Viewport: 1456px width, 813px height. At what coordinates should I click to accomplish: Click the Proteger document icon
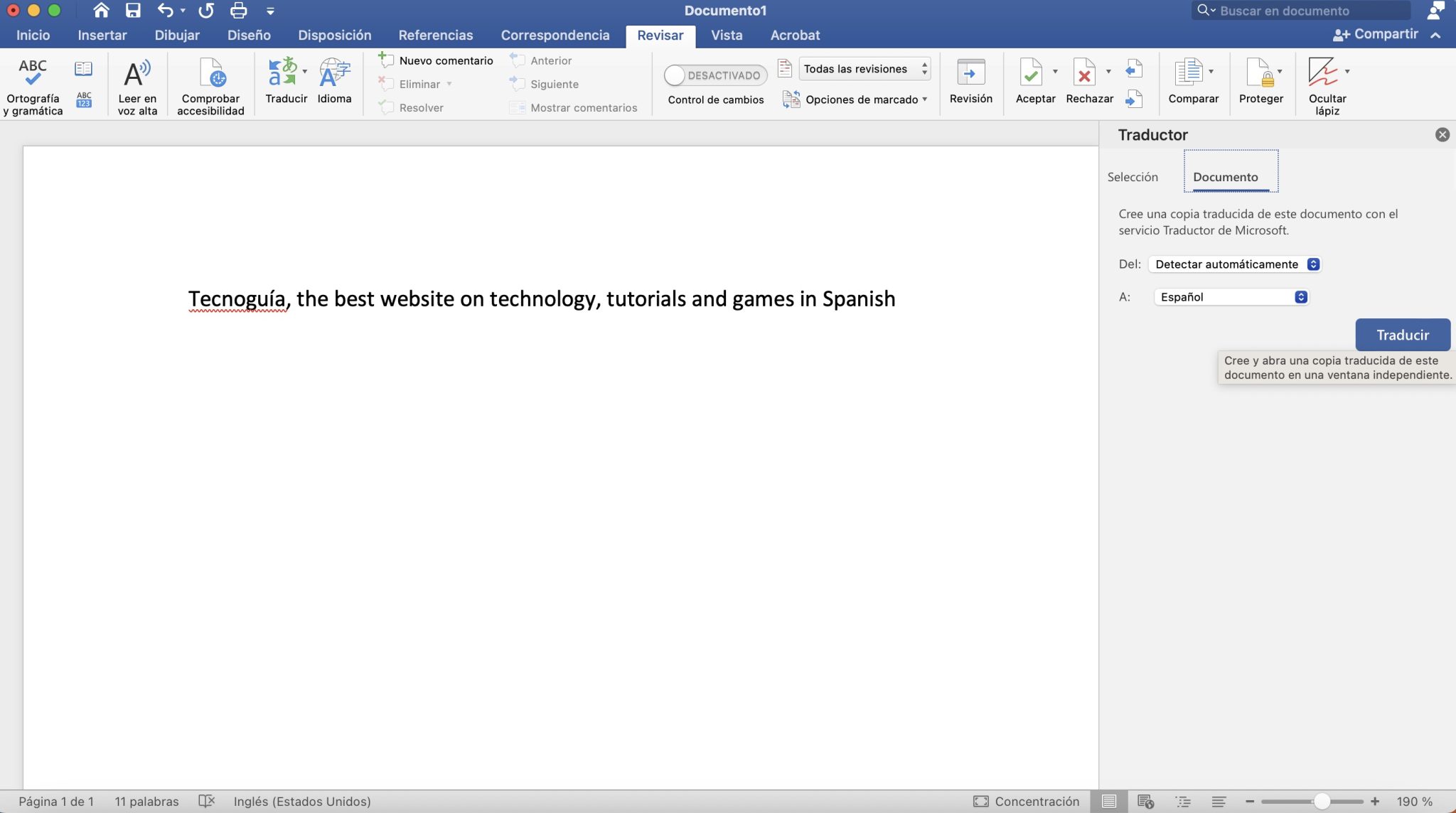coord(1260,80)
